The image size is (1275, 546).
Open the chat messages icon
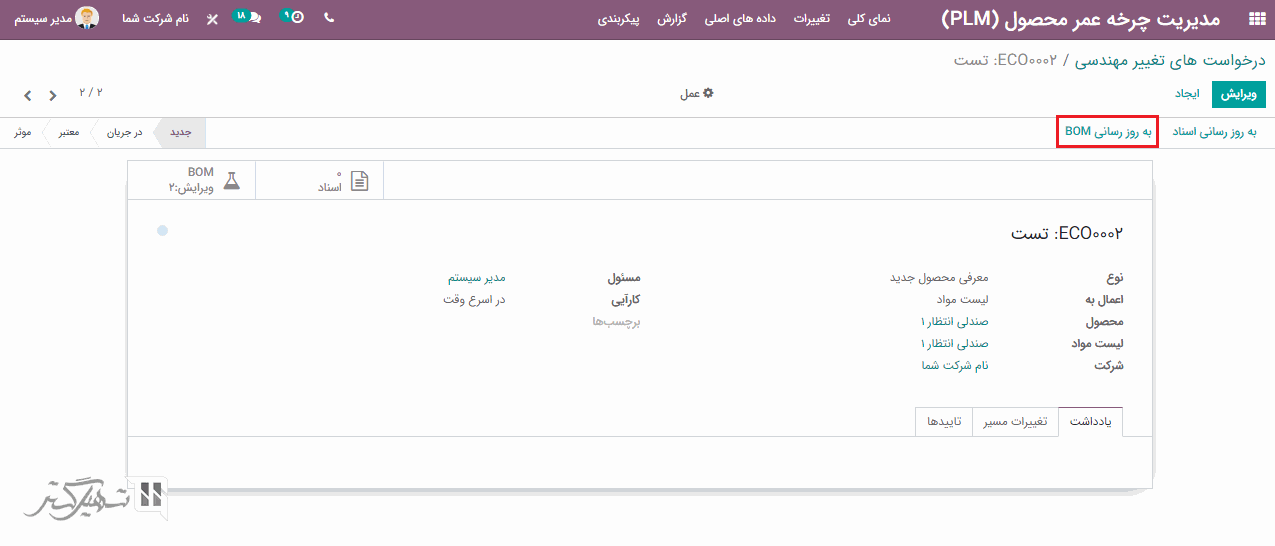[248, 18]
